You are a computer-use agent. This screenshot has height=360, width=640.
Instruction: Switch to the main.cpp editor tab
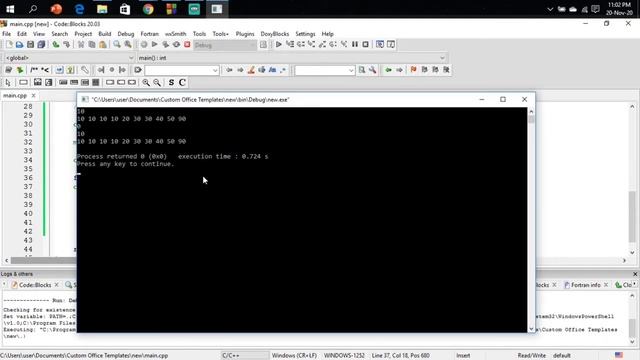tap(15, 96)
